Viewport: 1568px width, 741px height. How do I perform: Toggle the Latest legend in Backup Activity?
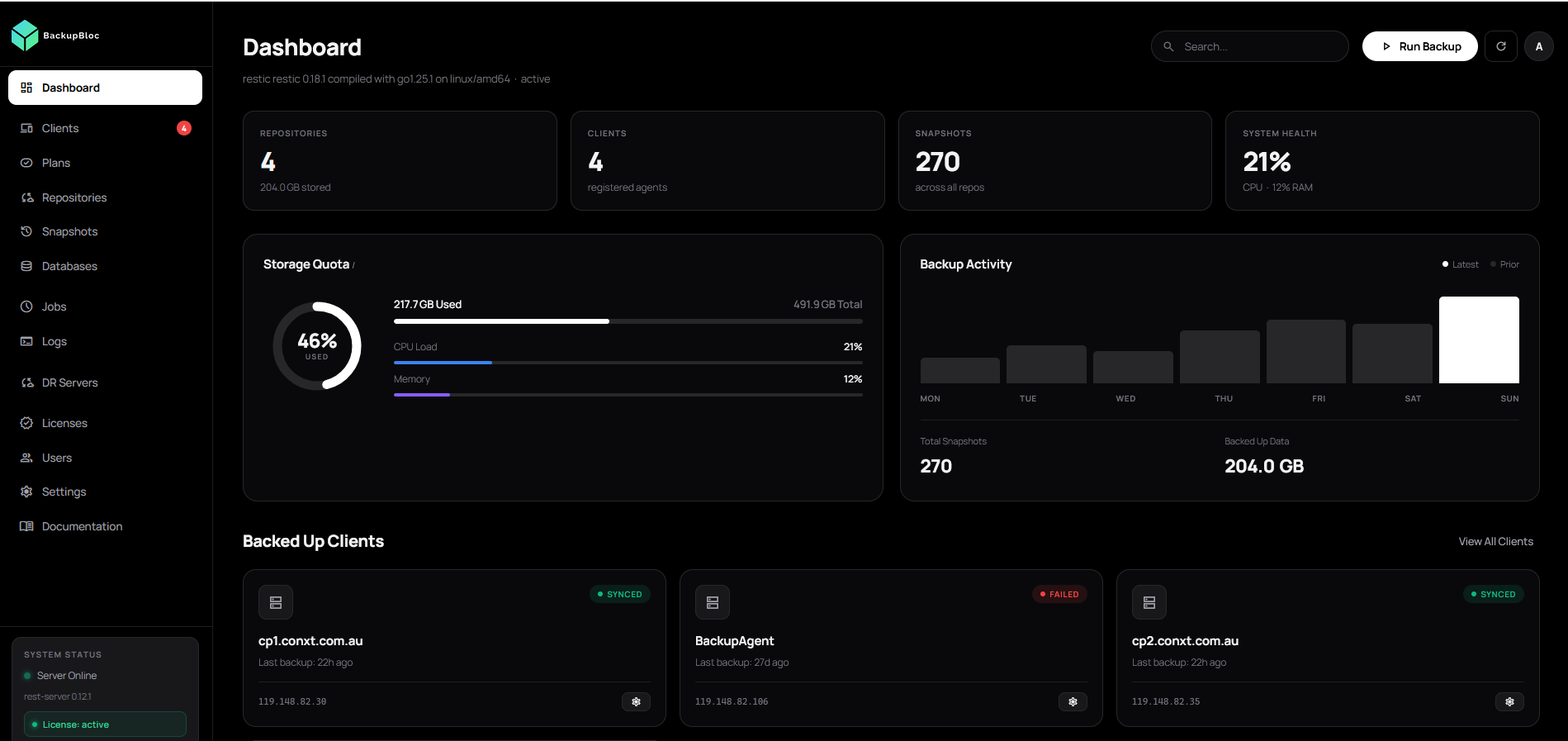[1460, 264]
